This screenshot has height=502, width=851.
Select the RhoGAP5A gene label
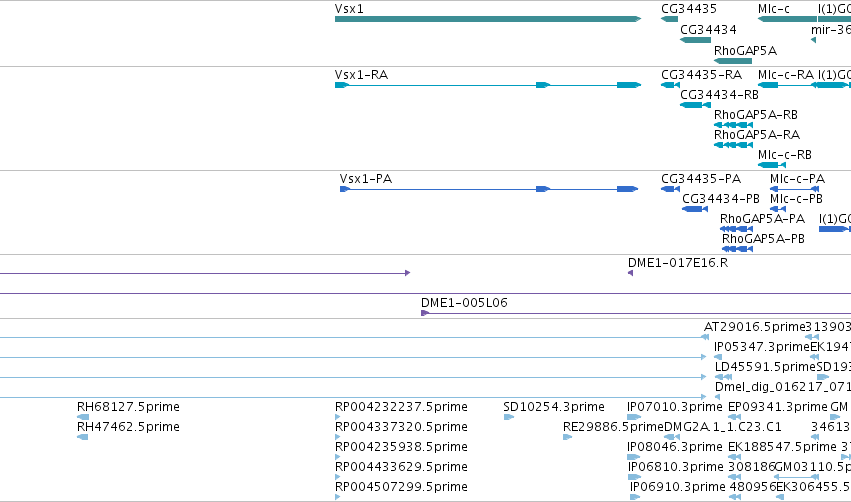745,50
